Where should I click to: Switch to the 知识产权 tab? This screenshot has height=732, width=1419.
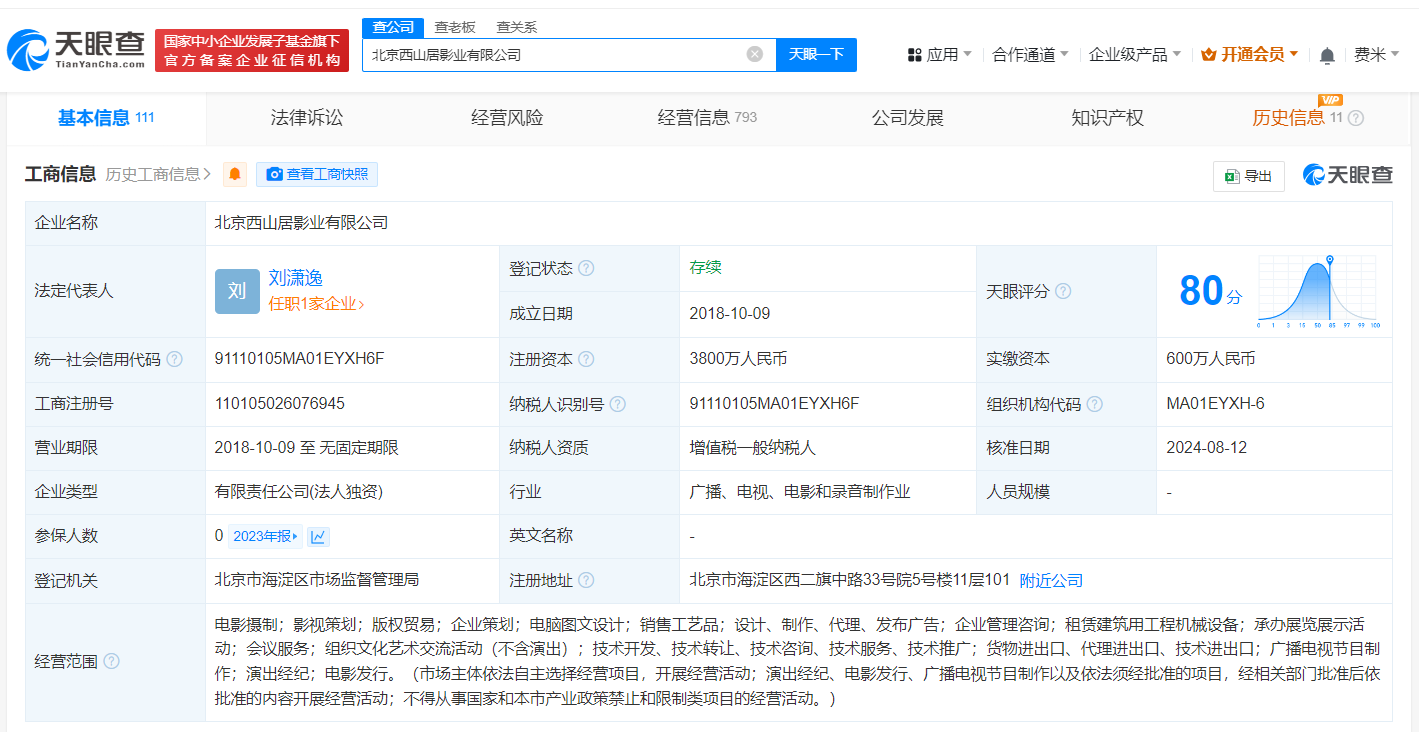[x=1107, y=117]
